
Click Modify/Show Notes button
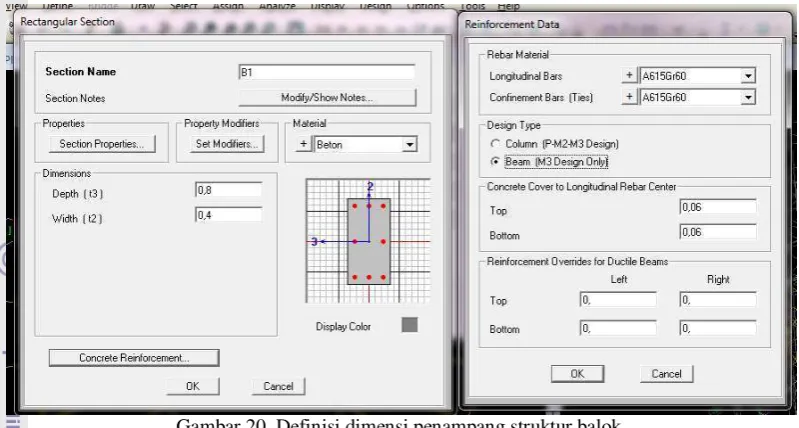tap(327, 97)
